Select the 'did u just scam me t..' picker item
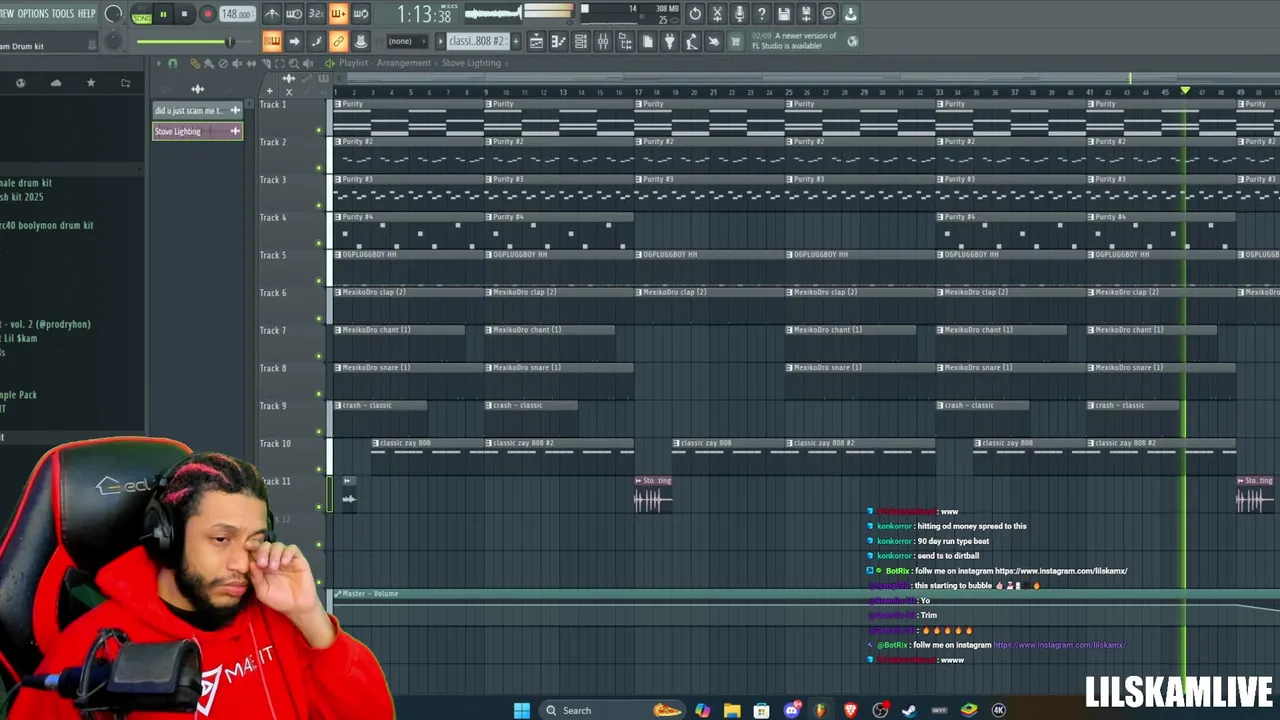This screenshot has width=1280, height=720. (197, 111)
